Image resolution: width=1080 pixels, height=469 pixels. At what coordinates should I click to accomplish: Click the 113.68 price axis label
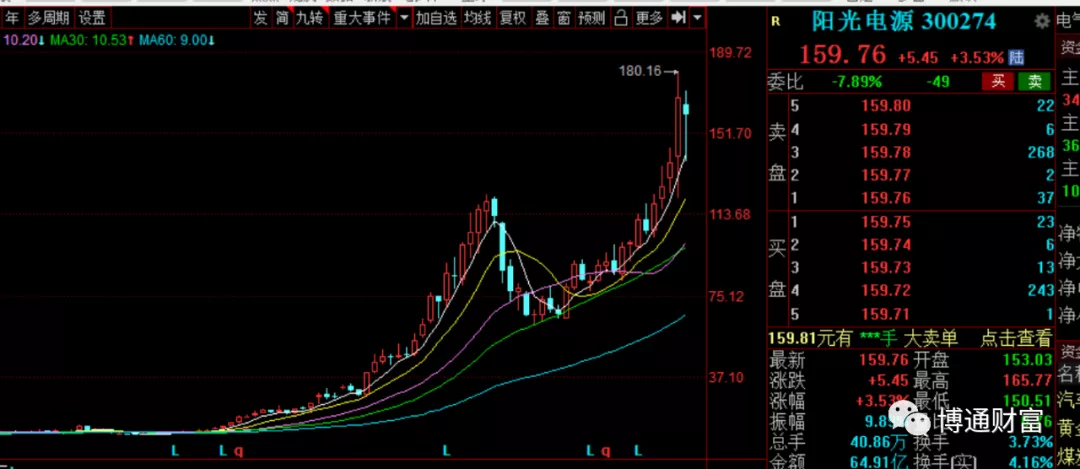tap(731, 216)
